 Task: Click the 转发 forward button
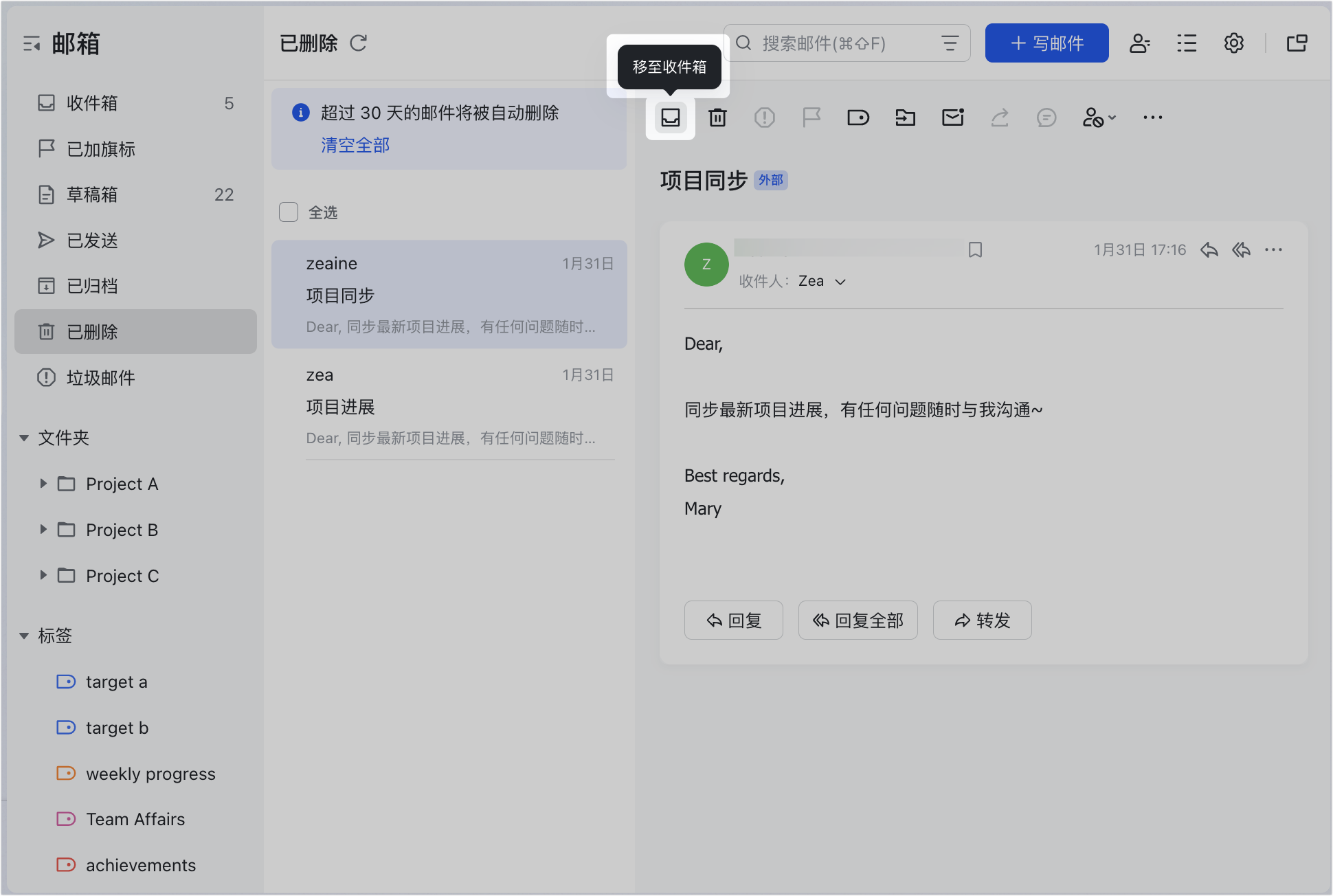pos(982,620)
